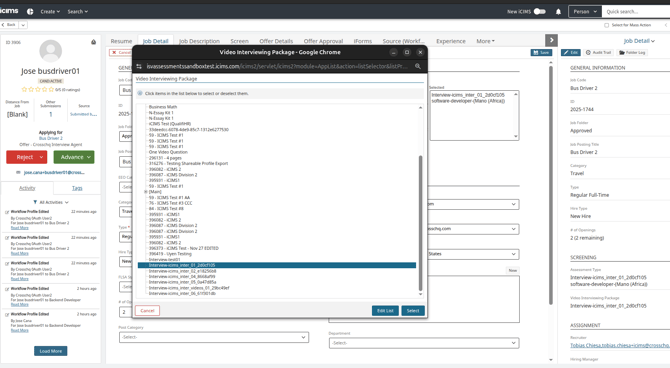Open the Advance button dropdown arrow
Image resolution: width=670 pixels, height=368 pixels.
(89, 157)
